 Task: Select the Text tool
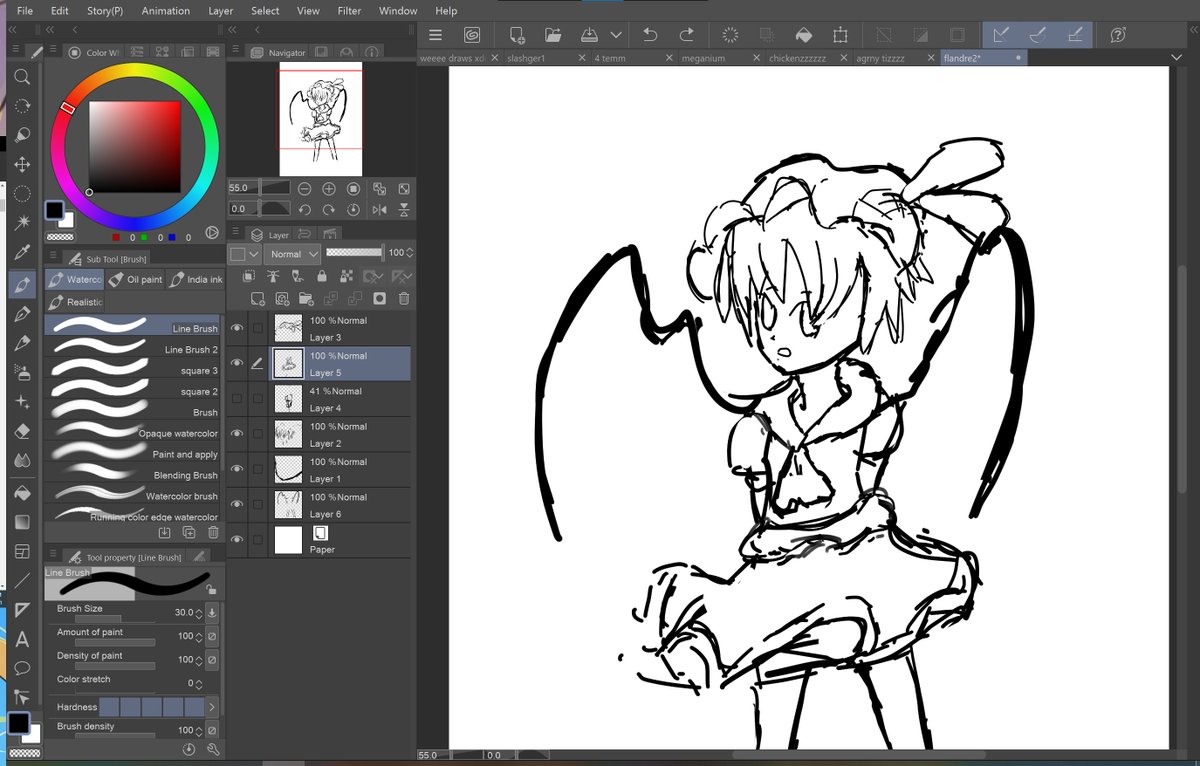click(22, 639)
